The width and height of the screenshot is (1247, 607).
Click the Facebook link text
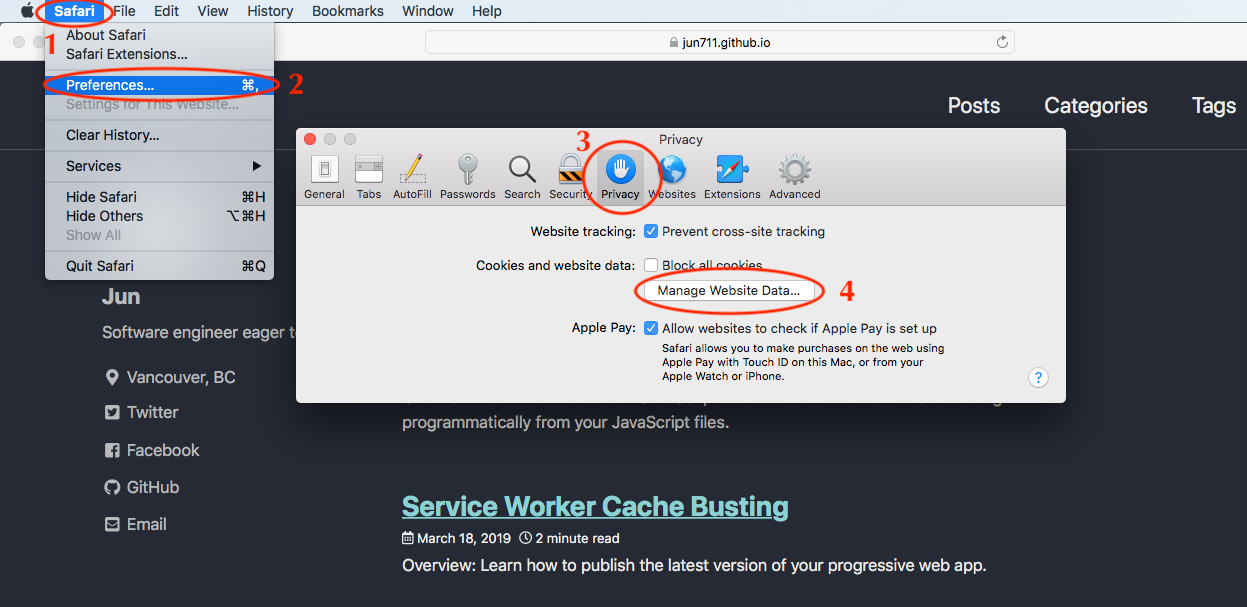163,451
